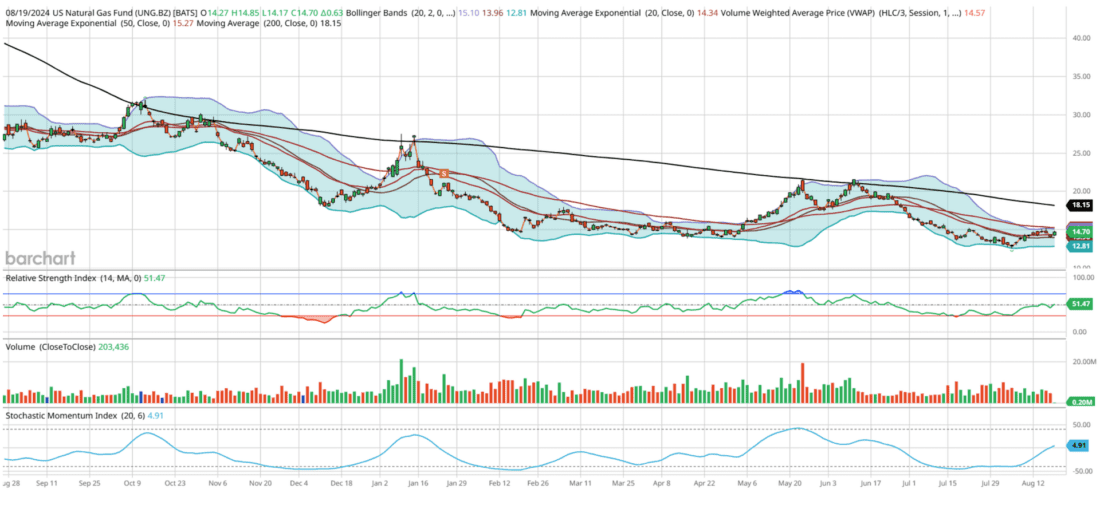
Task: Click the Jul 15 date on time axis
Action: click(x=948, y=483)
